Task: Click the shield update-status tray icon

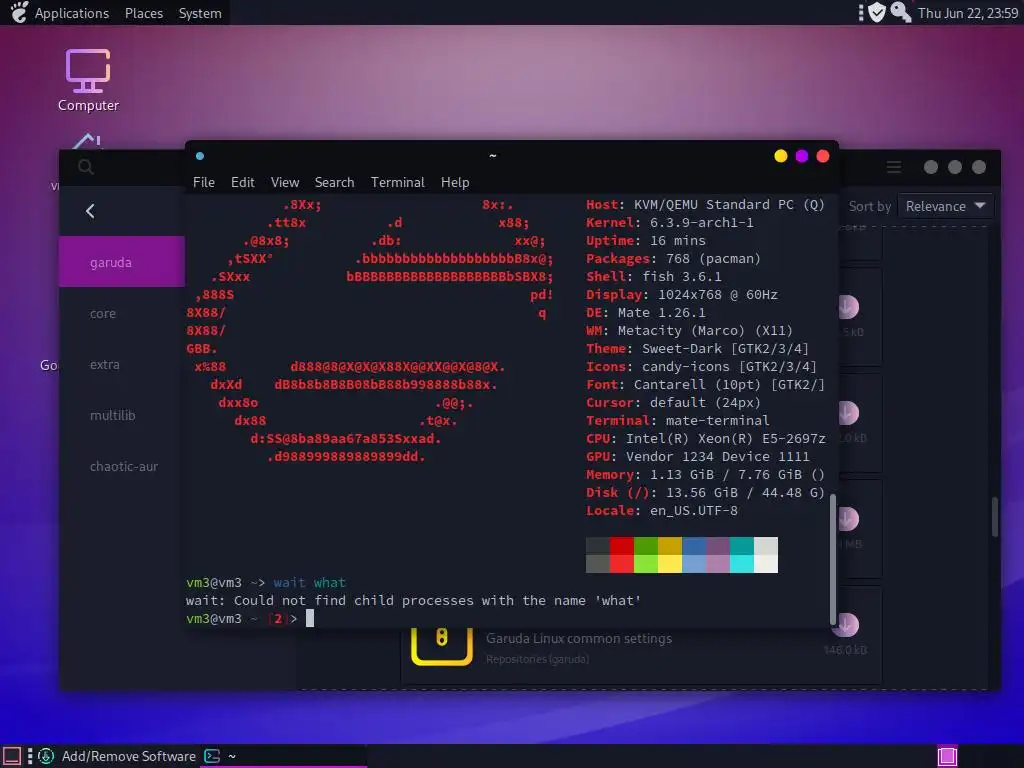Action: pyautogui.click(x=877, y=12)
